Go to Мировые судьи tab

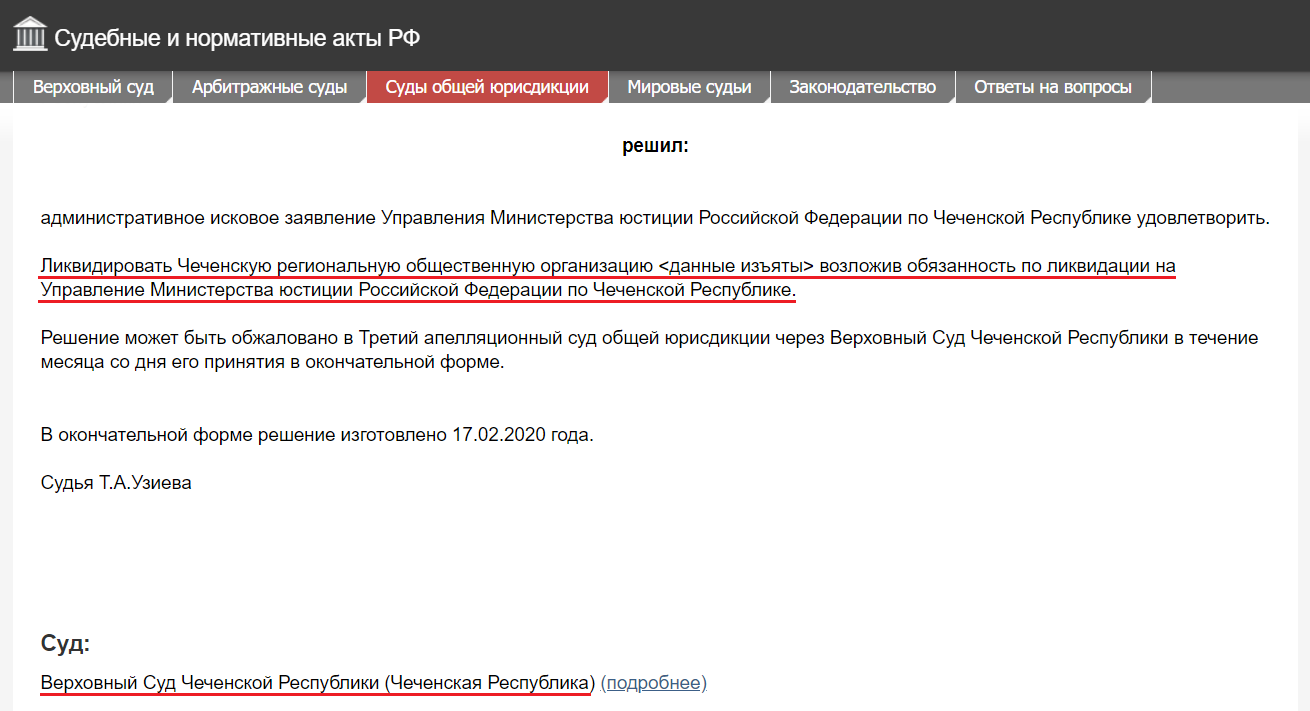(689, 87)
